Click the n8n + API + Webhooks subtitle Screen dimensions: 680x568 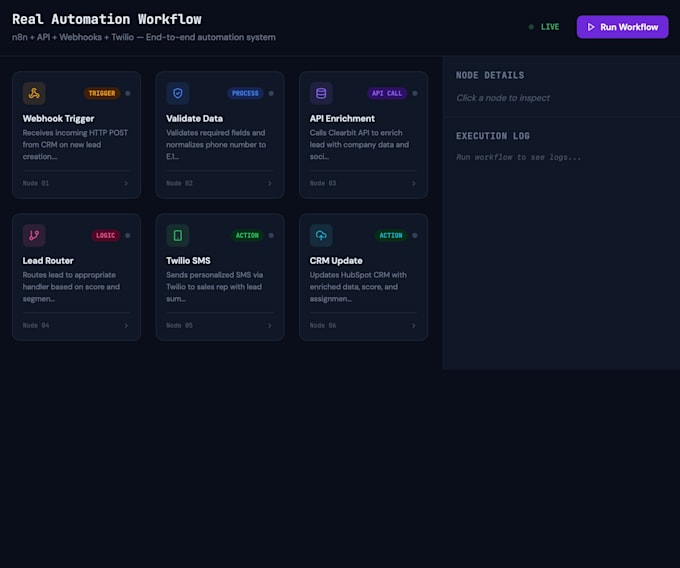click(x=144, y=37)
